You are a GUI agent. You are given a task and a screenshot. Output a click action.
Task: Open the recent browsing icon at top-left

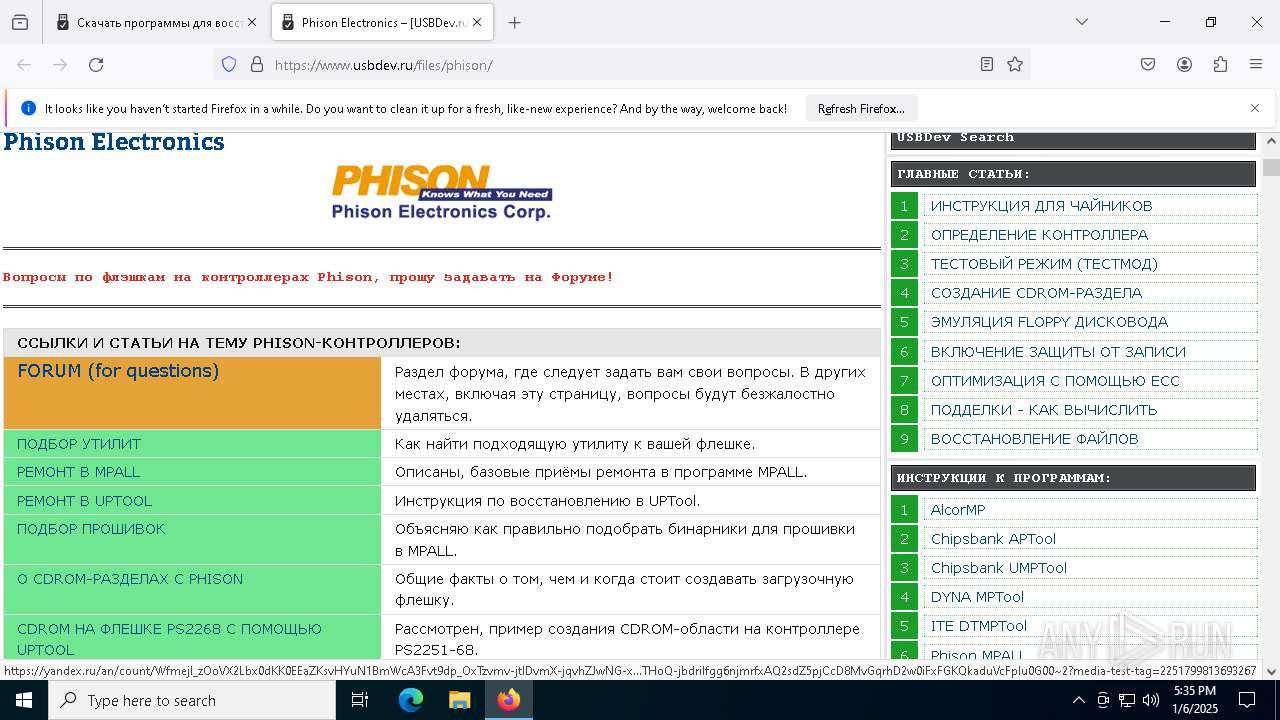(20, 22)
